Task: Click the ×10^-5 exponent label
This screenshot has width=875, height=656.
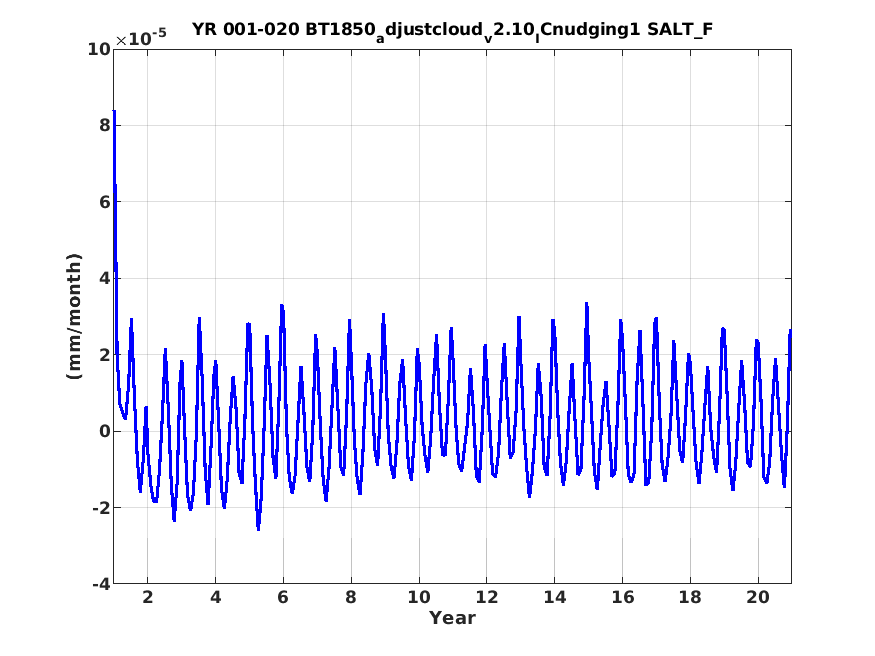Action: click(x=141, y=38)
